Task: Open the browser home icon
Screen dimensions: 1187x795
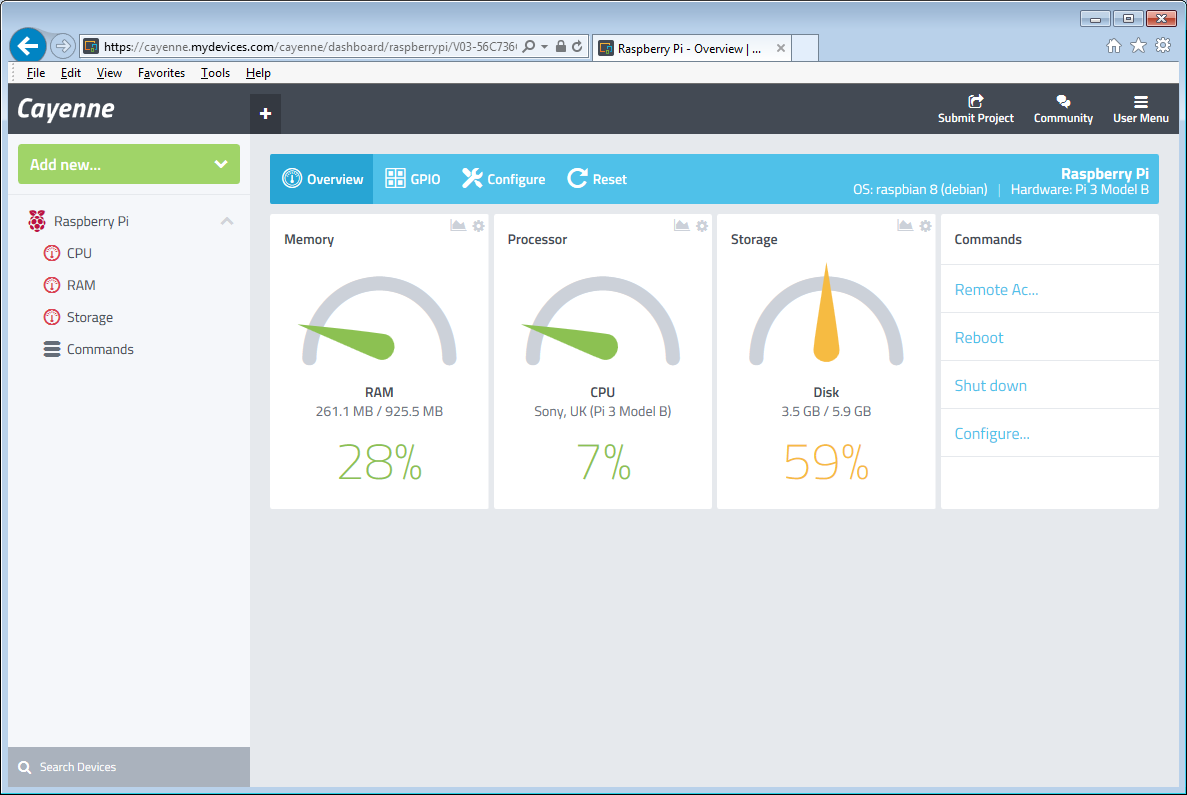Action: (1114, 45)
